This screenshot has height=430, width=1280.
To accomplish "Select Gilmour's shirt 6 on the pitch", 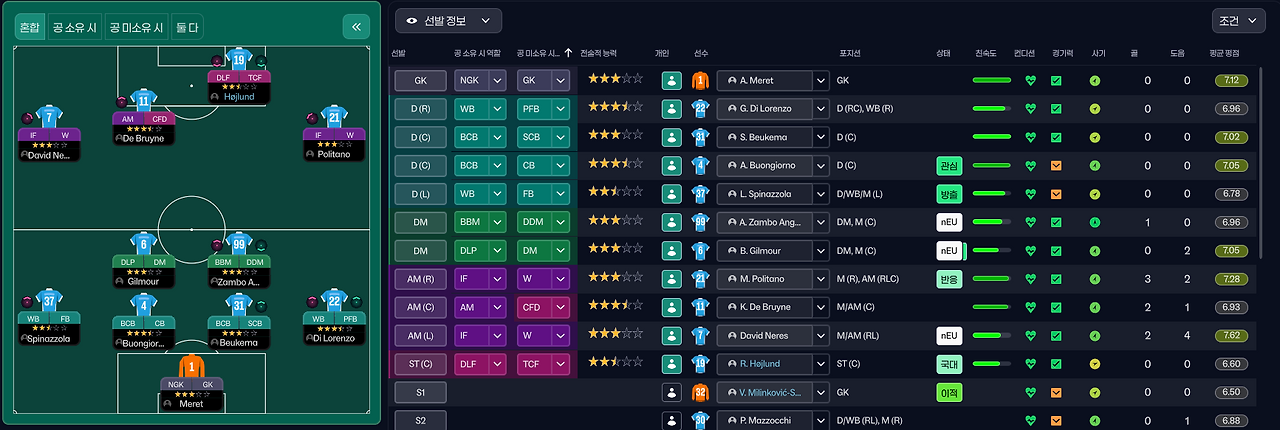I will 144,243.
